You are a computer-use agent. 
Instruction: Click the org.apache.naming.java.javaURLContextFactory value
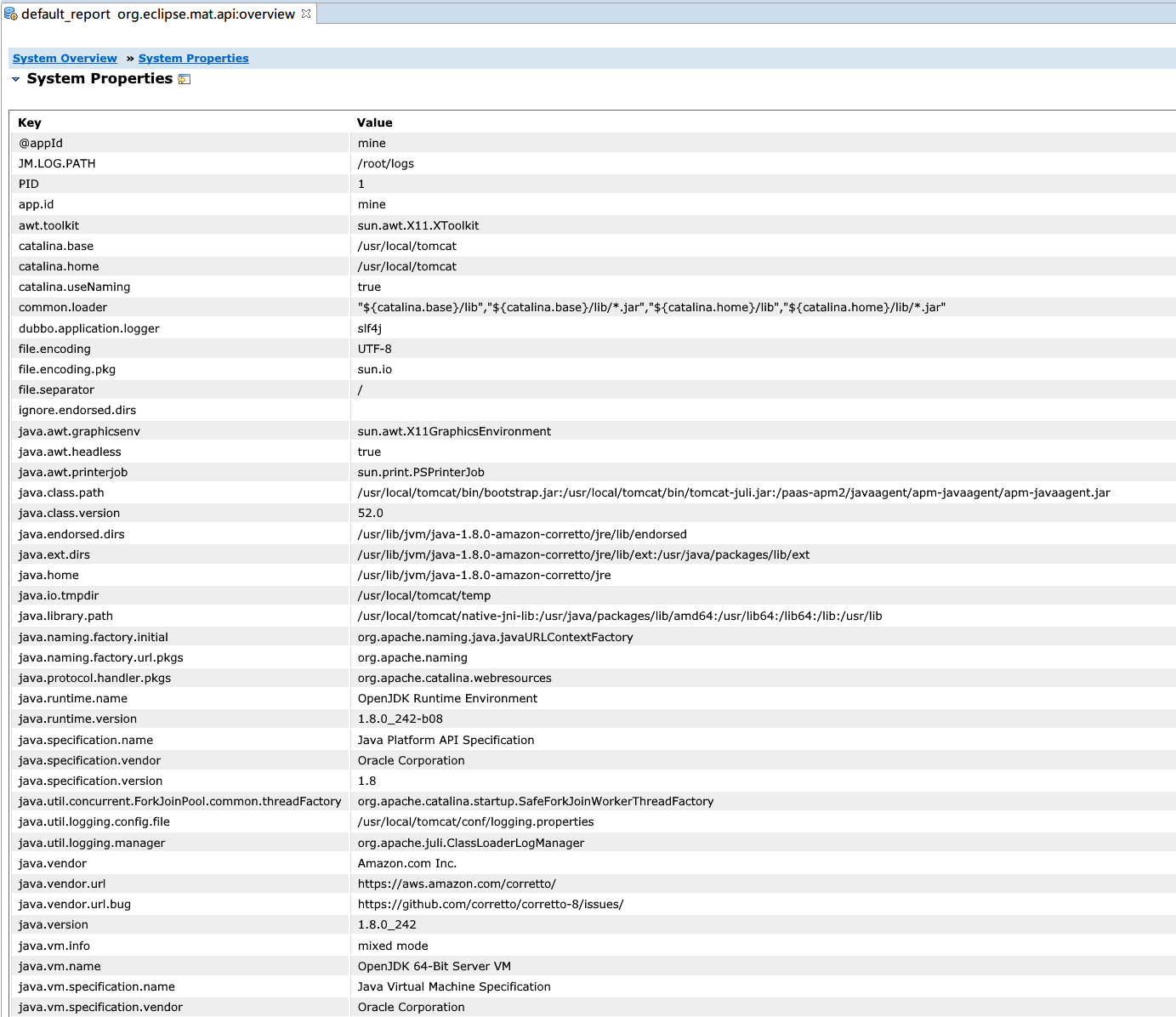496,637
